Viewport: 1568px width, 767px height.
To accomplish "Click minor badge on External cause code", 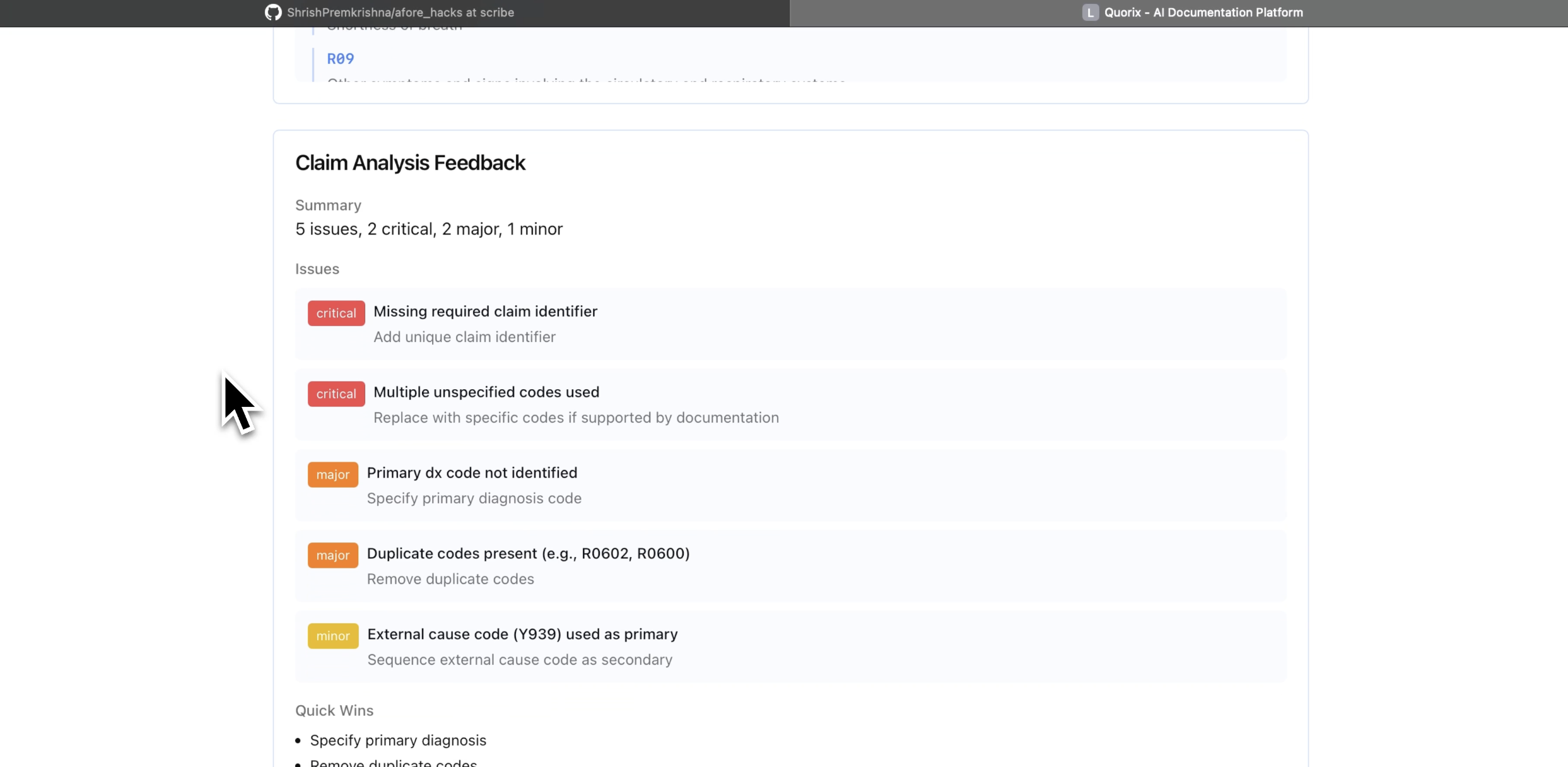I will tap(332, 636).
